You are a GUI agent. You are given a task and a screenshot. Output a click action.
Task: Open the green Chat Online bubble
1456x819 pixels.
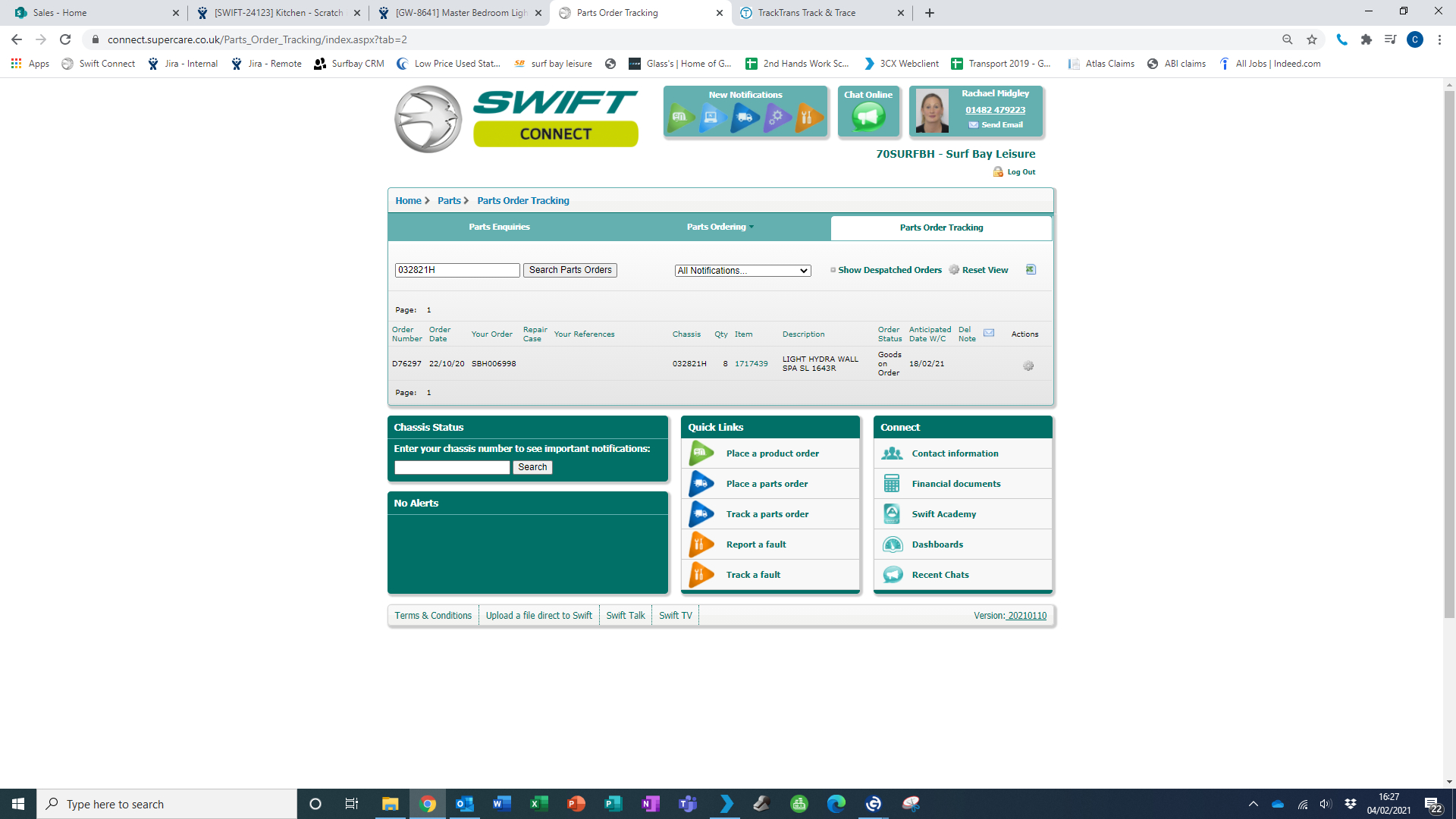coord(868,117)
